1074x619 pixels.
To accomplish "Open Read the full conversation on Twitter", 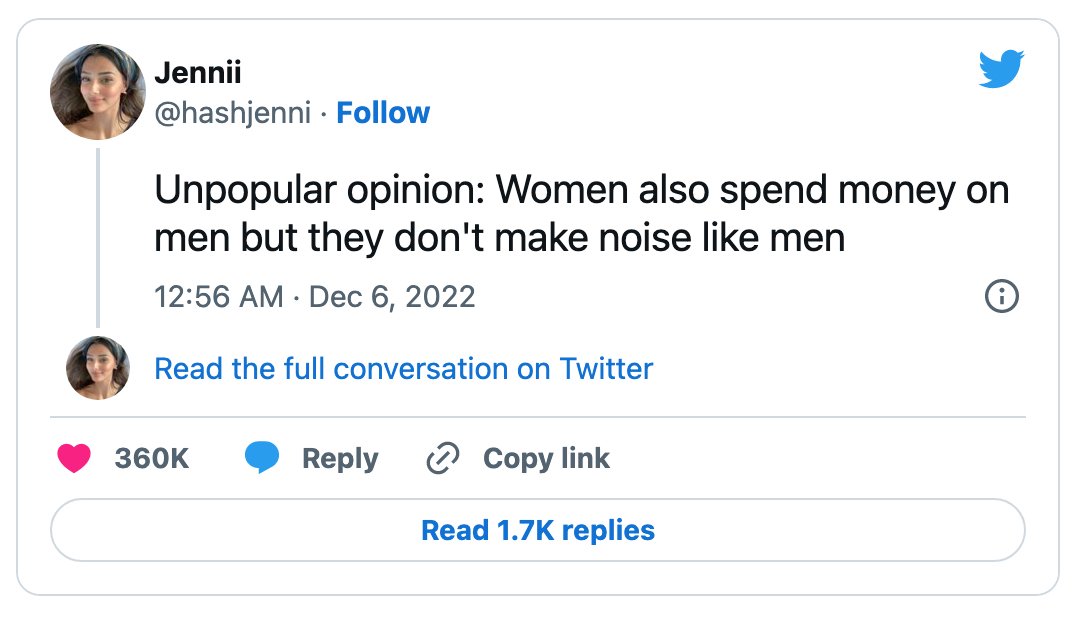I will 403,368.
